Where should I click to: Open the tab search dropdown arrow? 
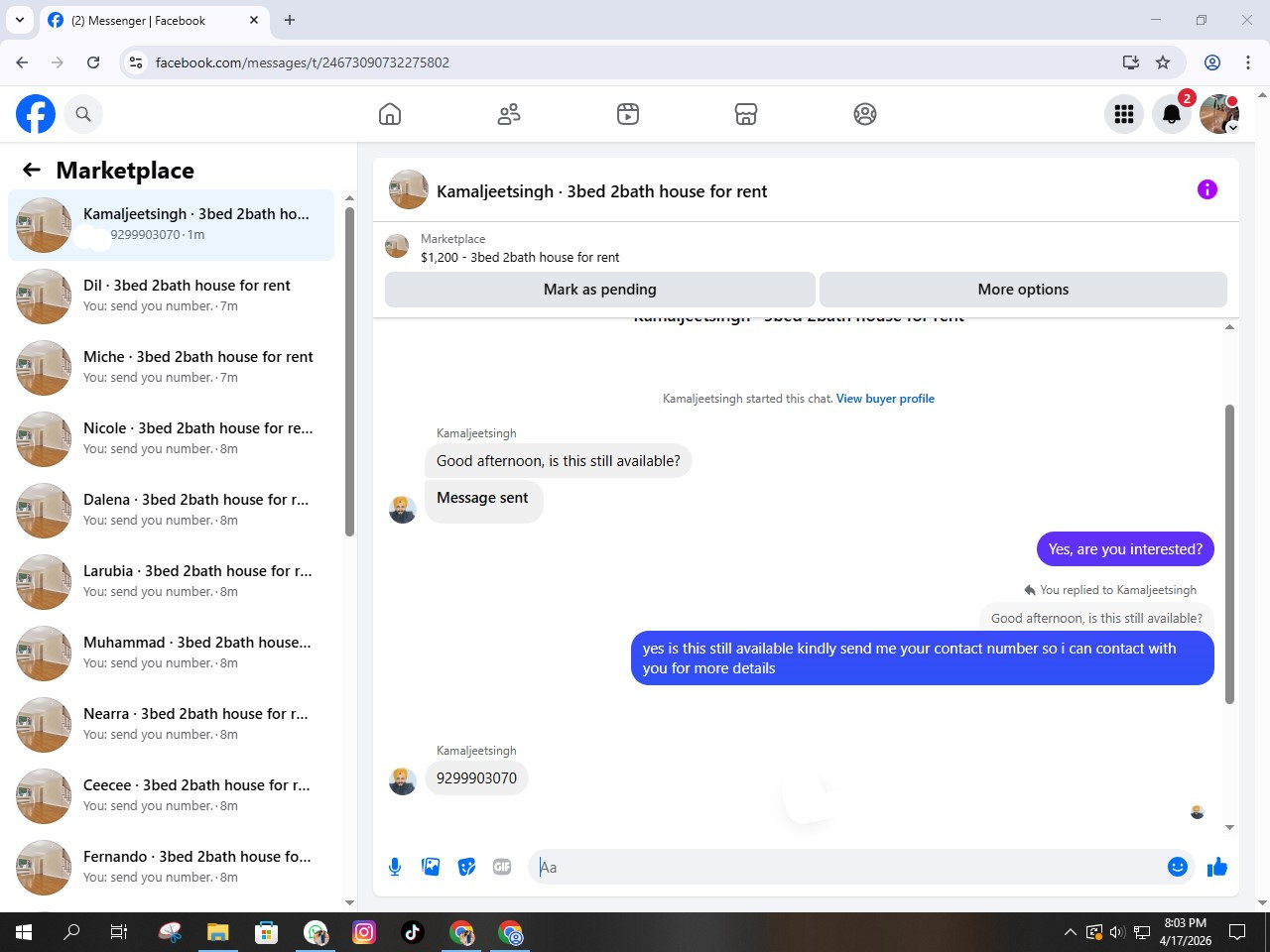click(x=19, y=20)
